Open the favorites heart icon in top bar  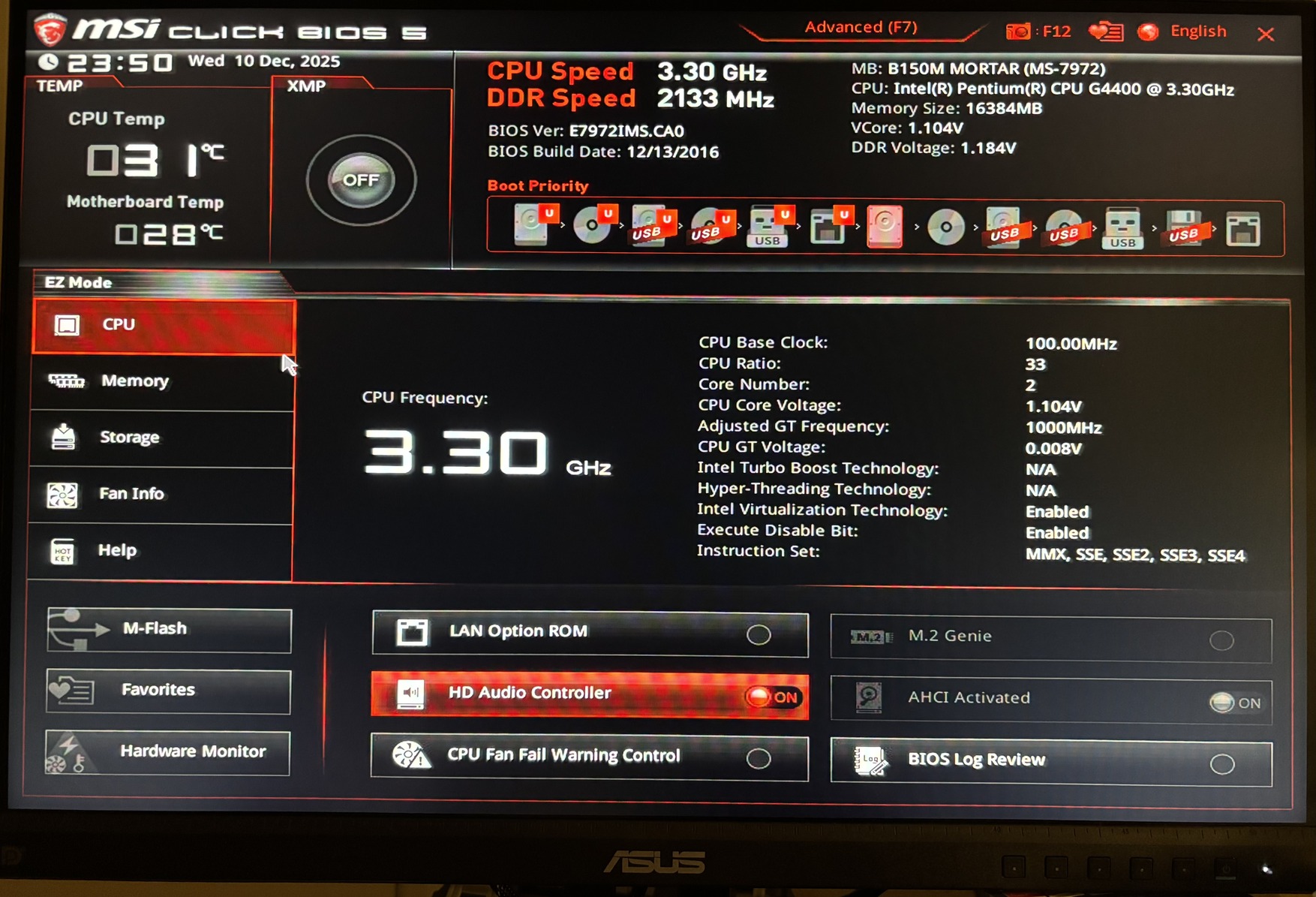(x=1105, y=32)
